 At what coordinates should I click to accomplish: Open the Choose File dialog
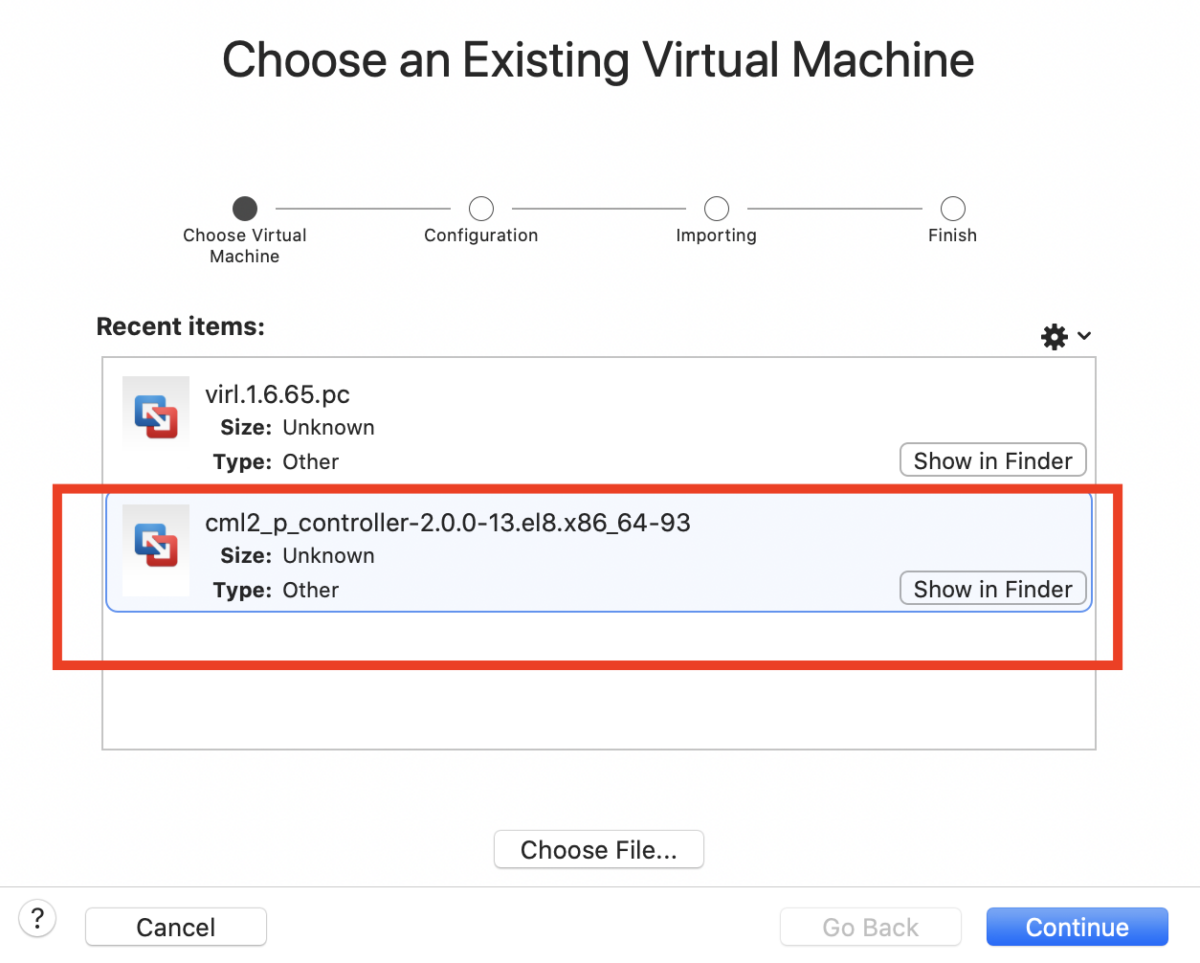(x=598, y=849)
